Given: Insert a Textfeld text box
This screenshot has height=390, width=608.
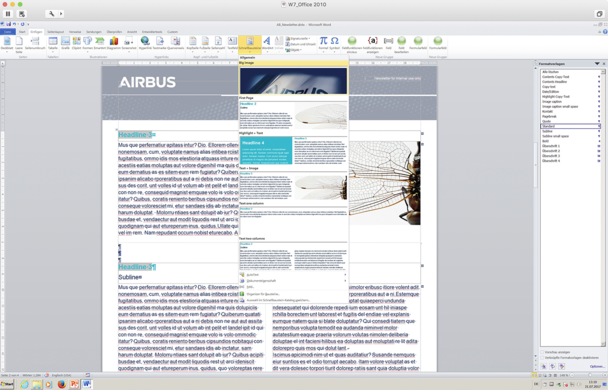Looking at the screenshot, I should (x=232, y=44).
